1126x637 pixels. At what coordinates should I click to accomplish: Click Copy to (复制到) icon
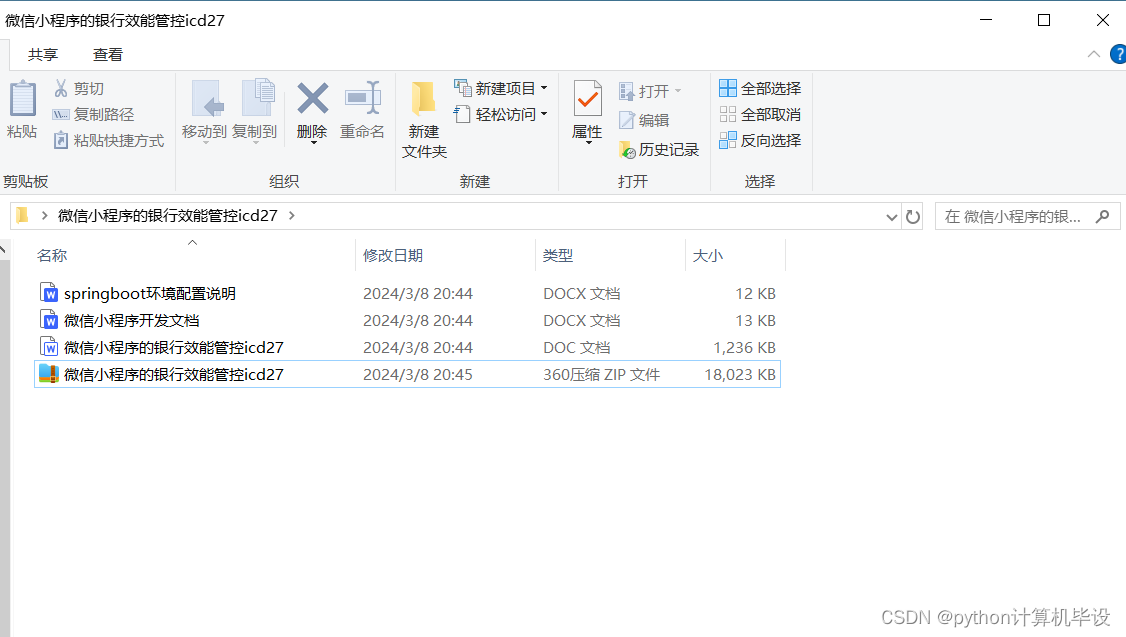258,98
